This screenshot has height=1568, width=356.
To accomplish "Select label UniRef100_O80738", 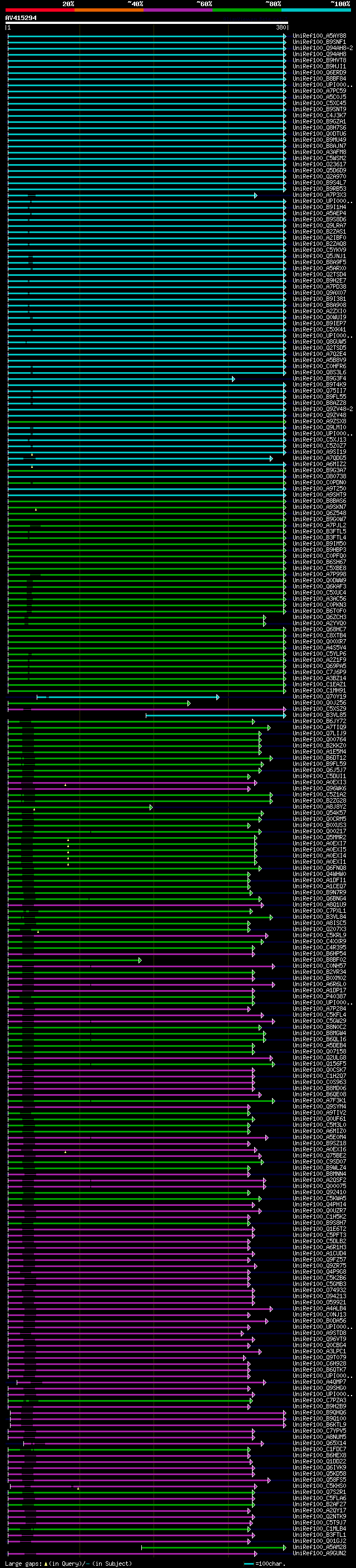I will coord(319,476).
